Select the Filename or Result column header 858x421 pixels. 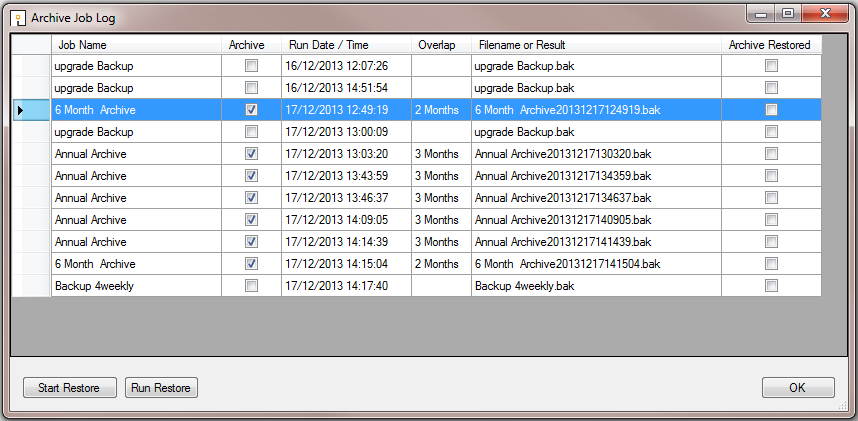tap(596, 45)
